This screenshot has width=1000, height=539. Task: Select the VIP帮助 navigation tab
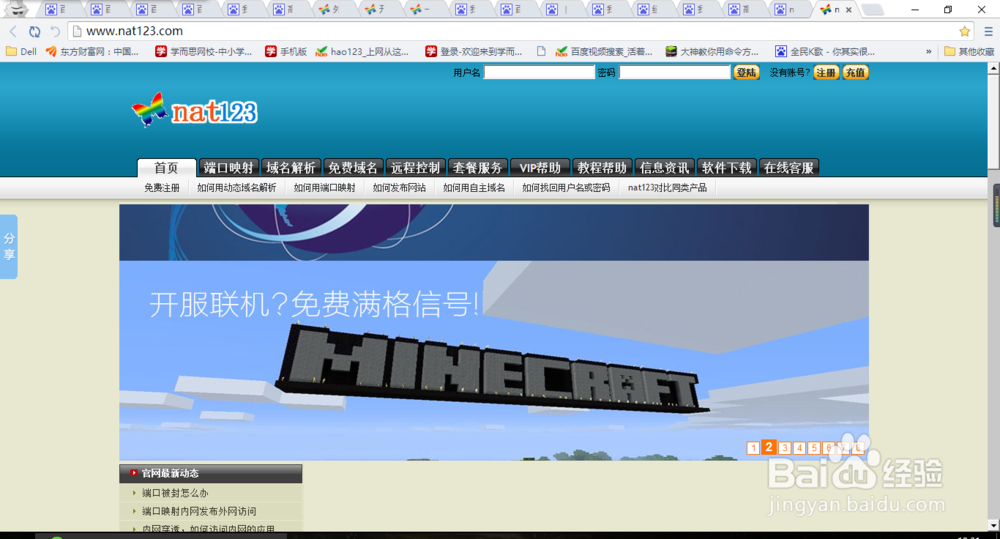click(x=540, y=168)
